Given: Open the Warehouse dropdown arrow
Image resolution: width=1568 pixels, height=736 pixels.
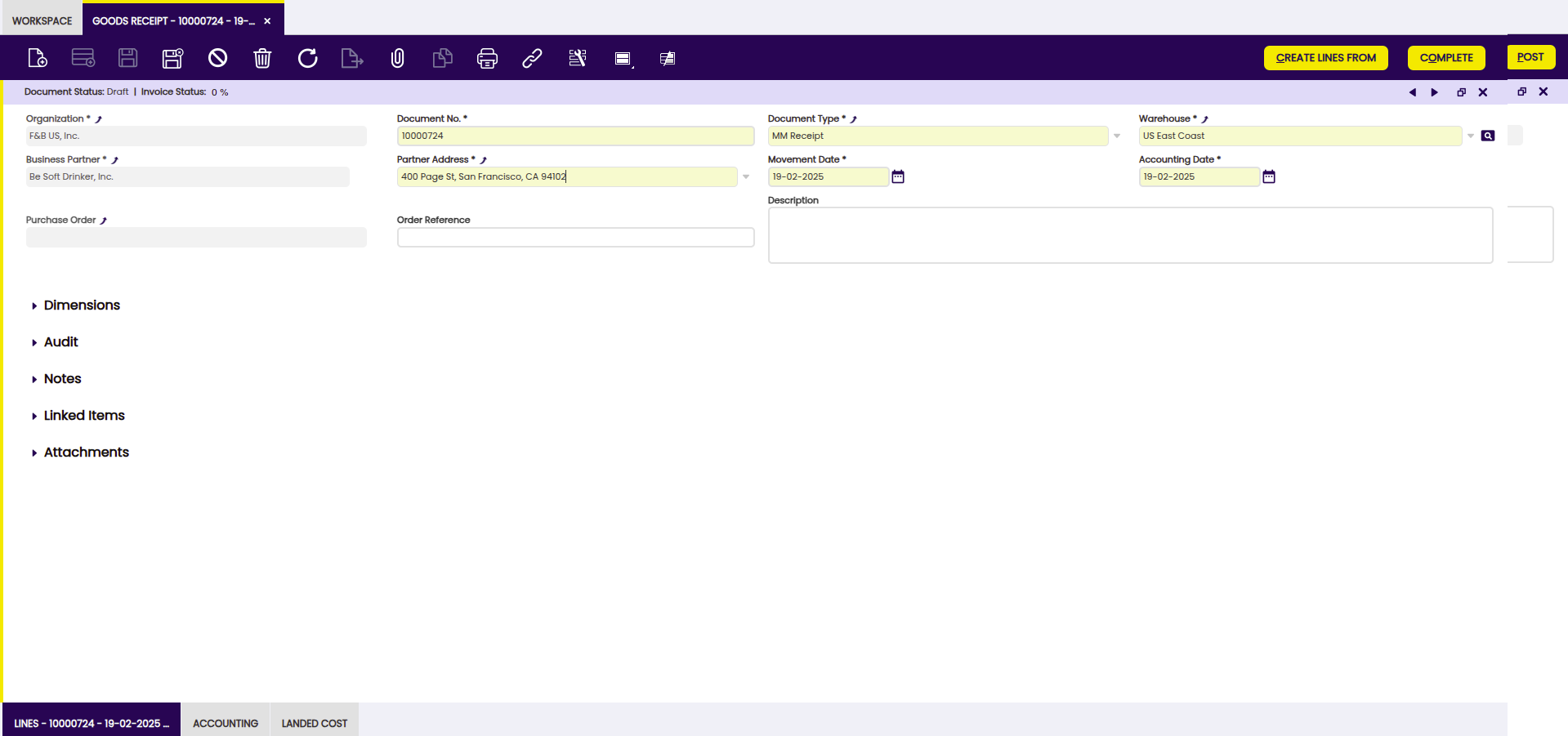Looking at the screenshot, I should tap(1471, 136).
